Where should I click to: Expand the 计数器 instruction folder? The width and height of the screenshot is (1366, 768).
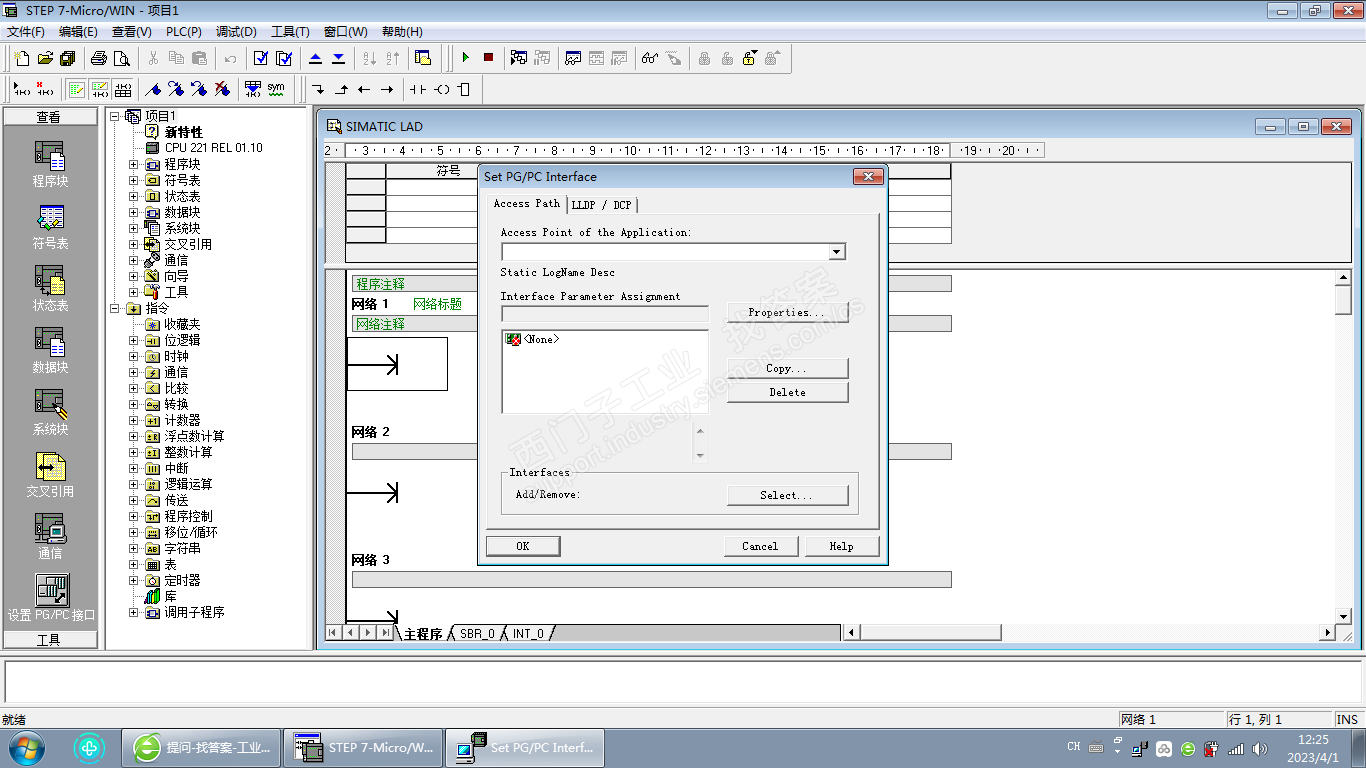coord(133,420)
